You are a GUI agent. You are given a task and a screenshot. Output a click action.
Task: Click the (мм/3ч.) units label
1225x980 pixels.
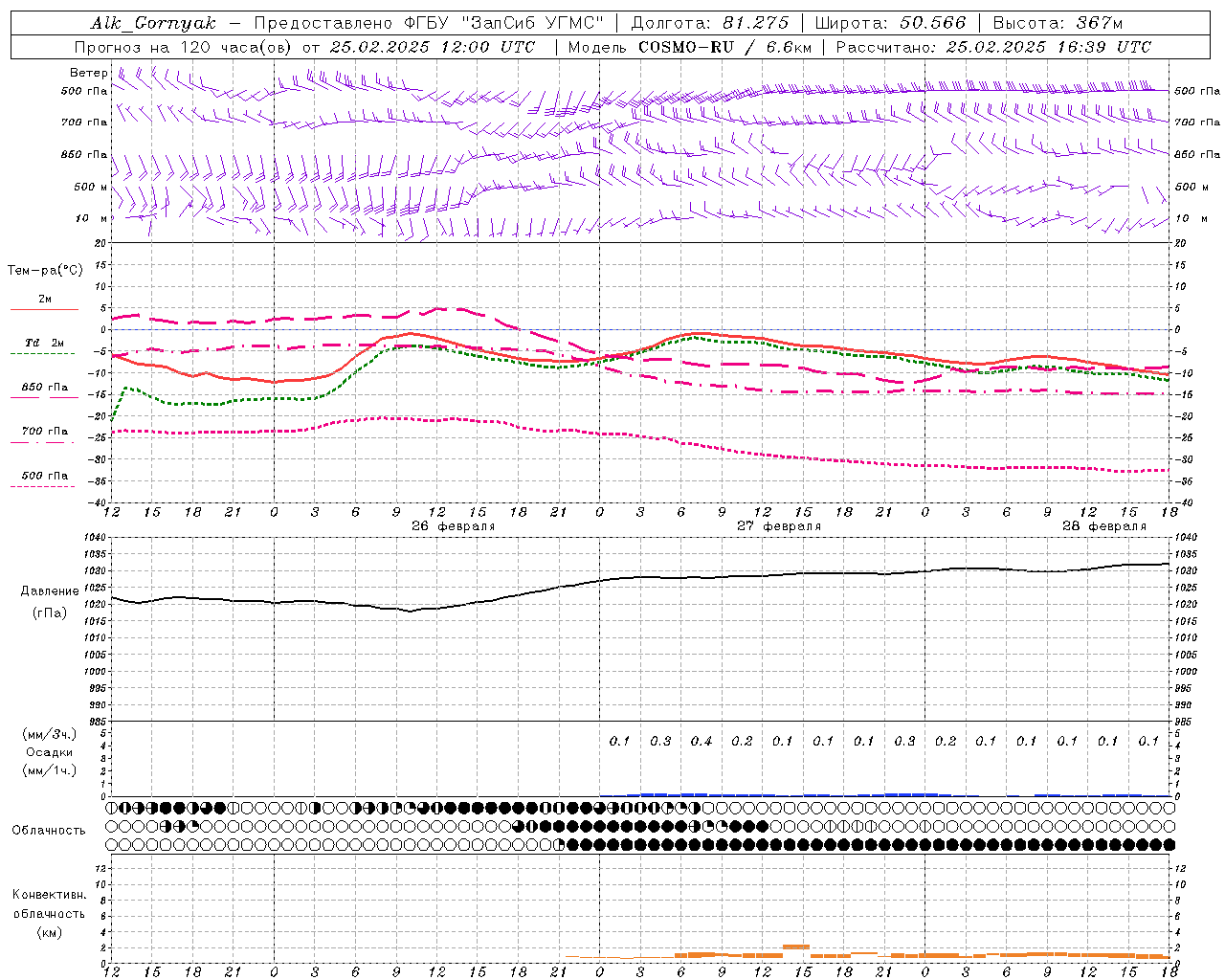[50, 734]
